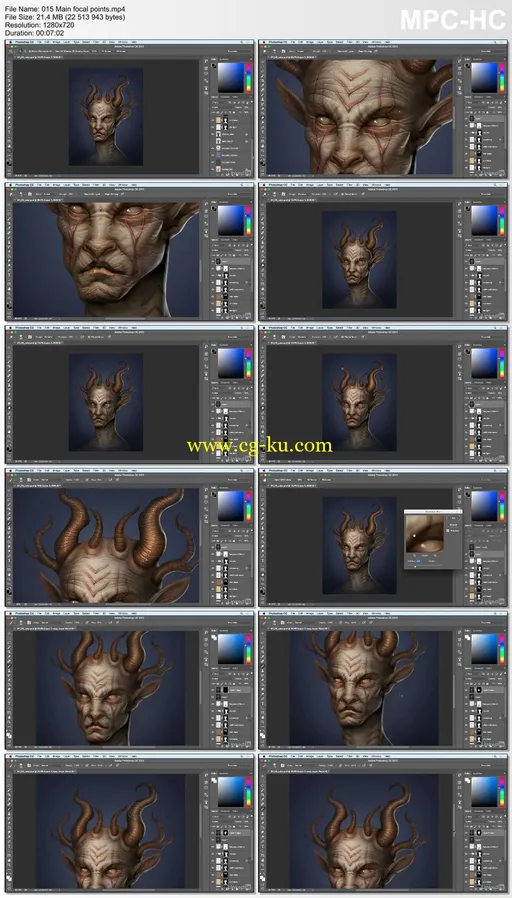Image resolution: width=512 pixels, height=898 pixels.
Task: Toggle the Preview checkbox in the blur dialog
Action: point(448,530)
